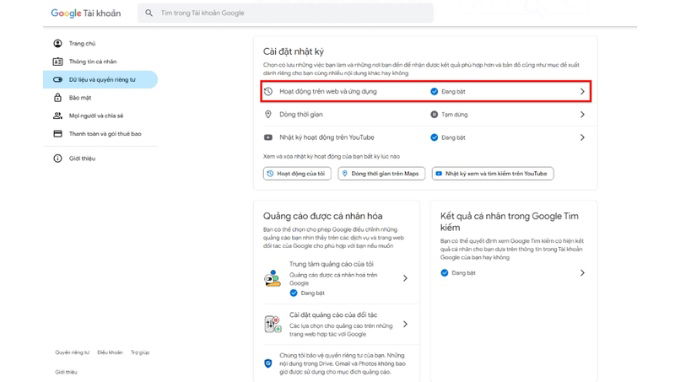680x382 pixels.
Task: Open the Trợ giúp footer link
Action: (140, 353)
